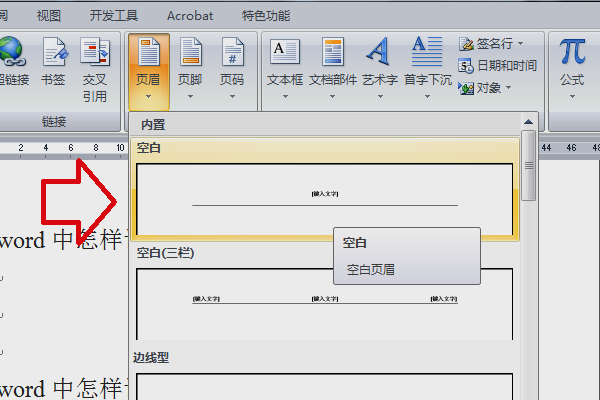Insert a 签名行 signature line
Viewport: 600px width, 400px height.
tap(491, 44)
